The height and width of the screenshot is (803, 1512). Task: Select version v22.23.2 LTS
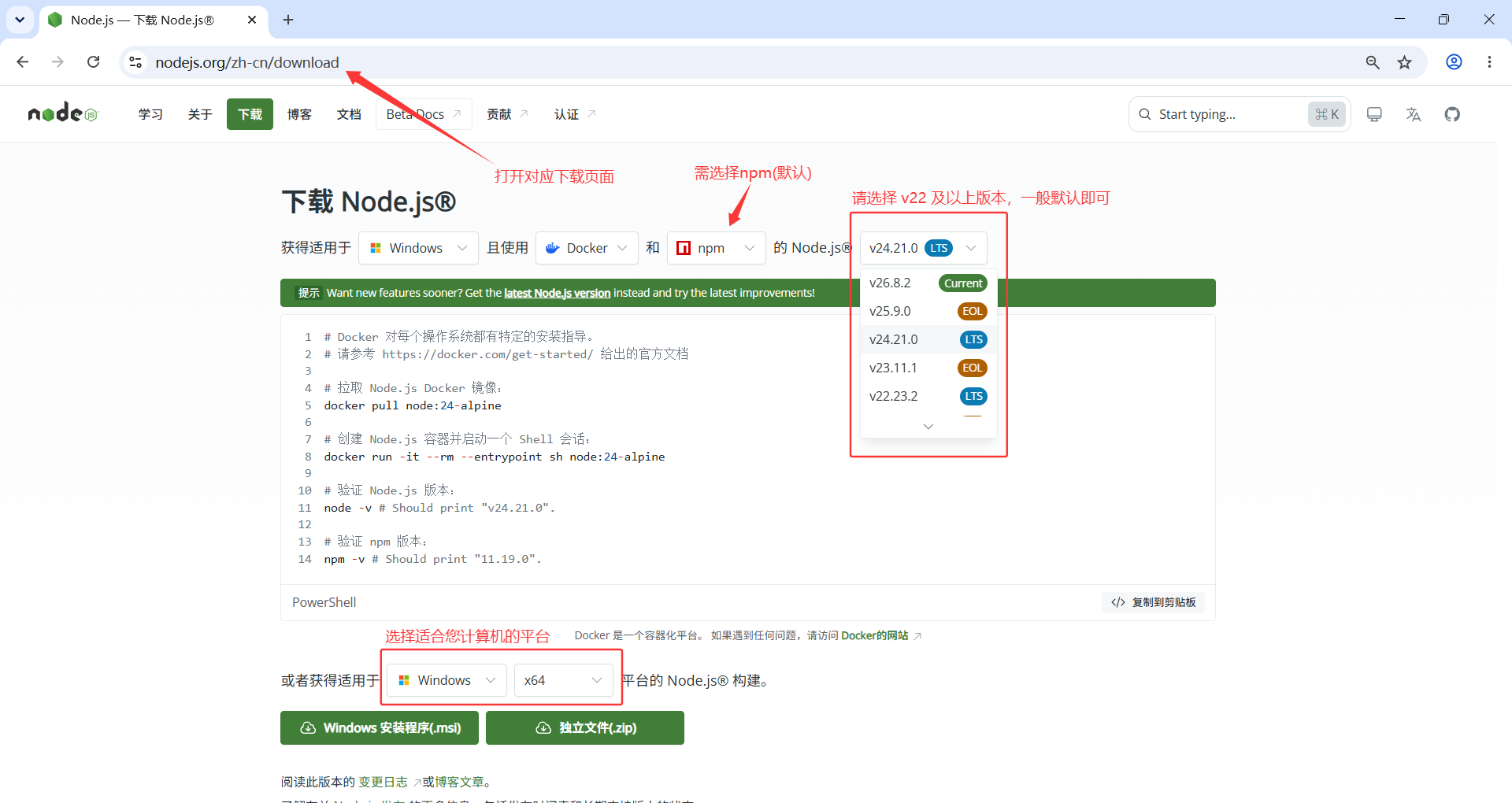[x=928, y=396]
